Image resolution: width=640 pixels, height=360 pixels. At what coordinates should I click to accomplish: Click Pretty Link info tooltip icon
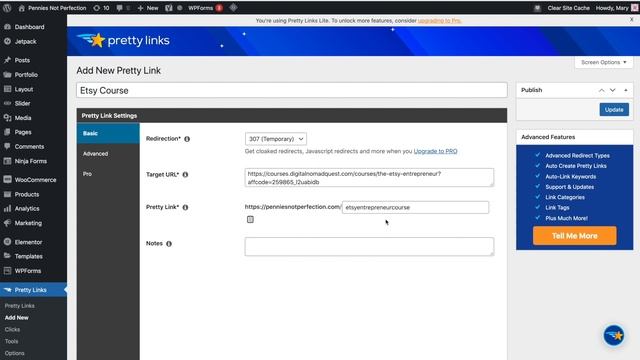point(185,207)
